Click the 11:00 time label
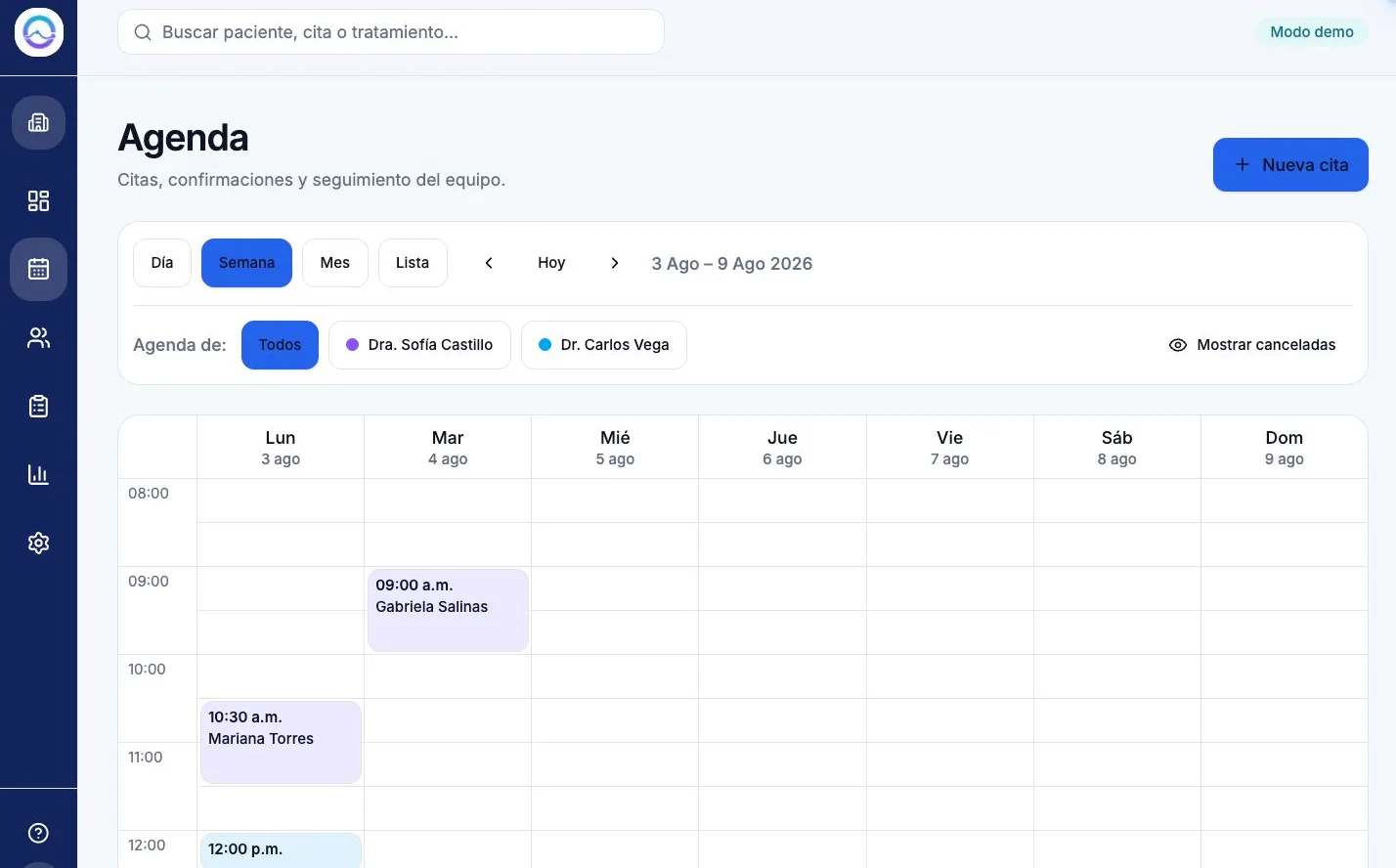The width and height of the screenshot is (1396, 868). click(146, 758)
